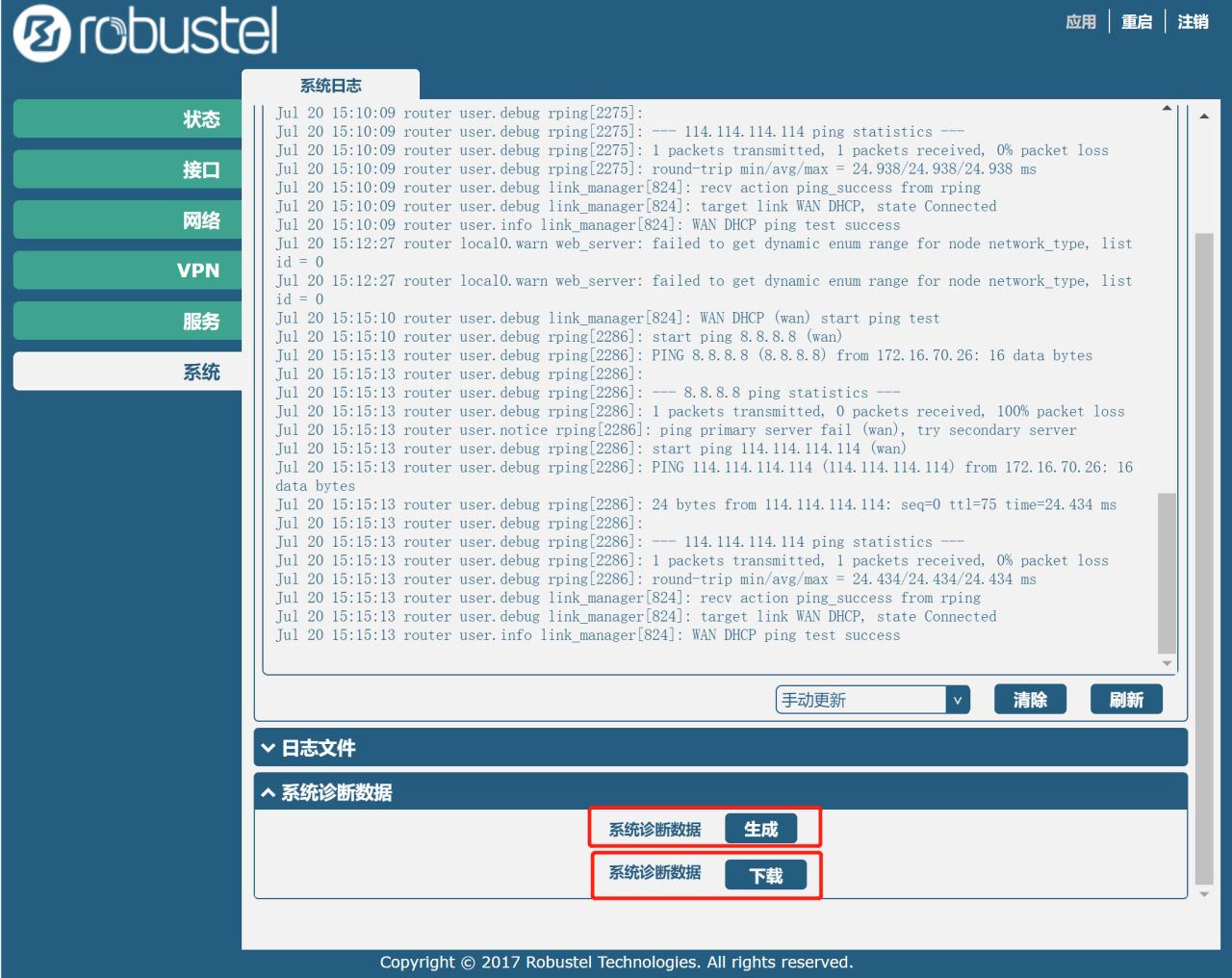
Task: Open the 接口 sidebar menu
Action: click(x=127, y=170)
